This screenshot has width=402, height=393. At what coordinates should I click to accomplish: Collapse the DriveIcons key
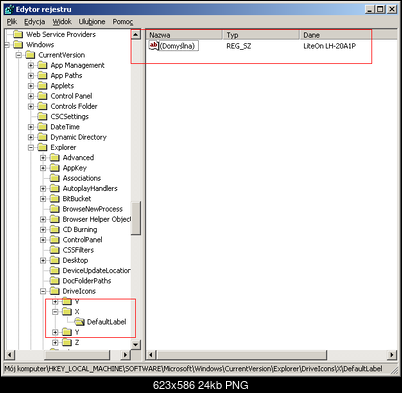pos(43,291)
